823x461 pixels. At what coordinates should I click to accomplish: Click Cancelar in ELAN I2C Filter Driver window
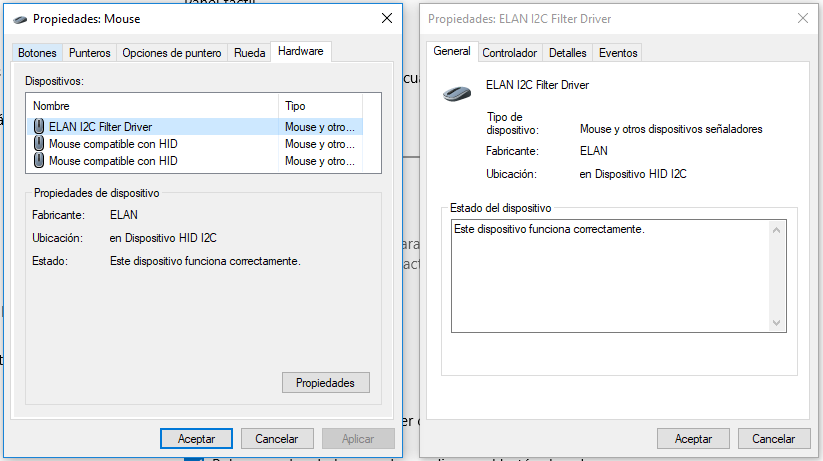click(774, 438)
